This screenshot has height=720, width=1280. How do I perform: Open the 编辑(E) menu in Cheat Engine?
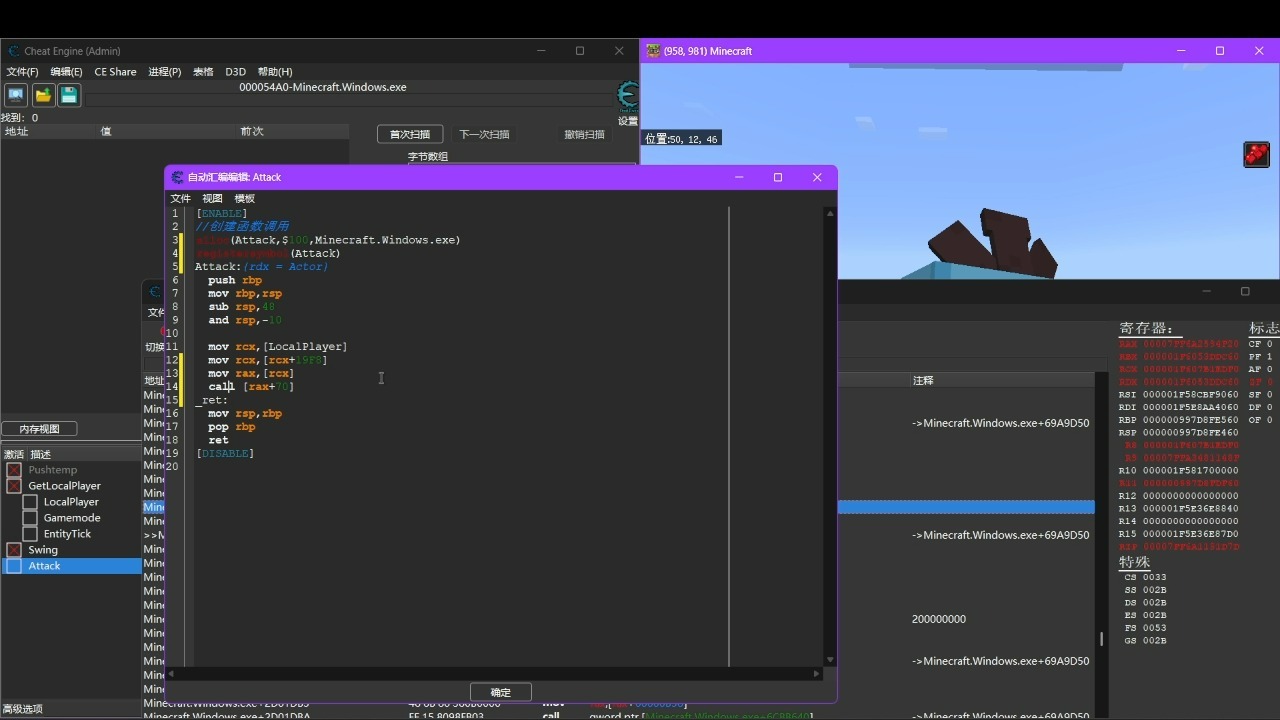66,72
